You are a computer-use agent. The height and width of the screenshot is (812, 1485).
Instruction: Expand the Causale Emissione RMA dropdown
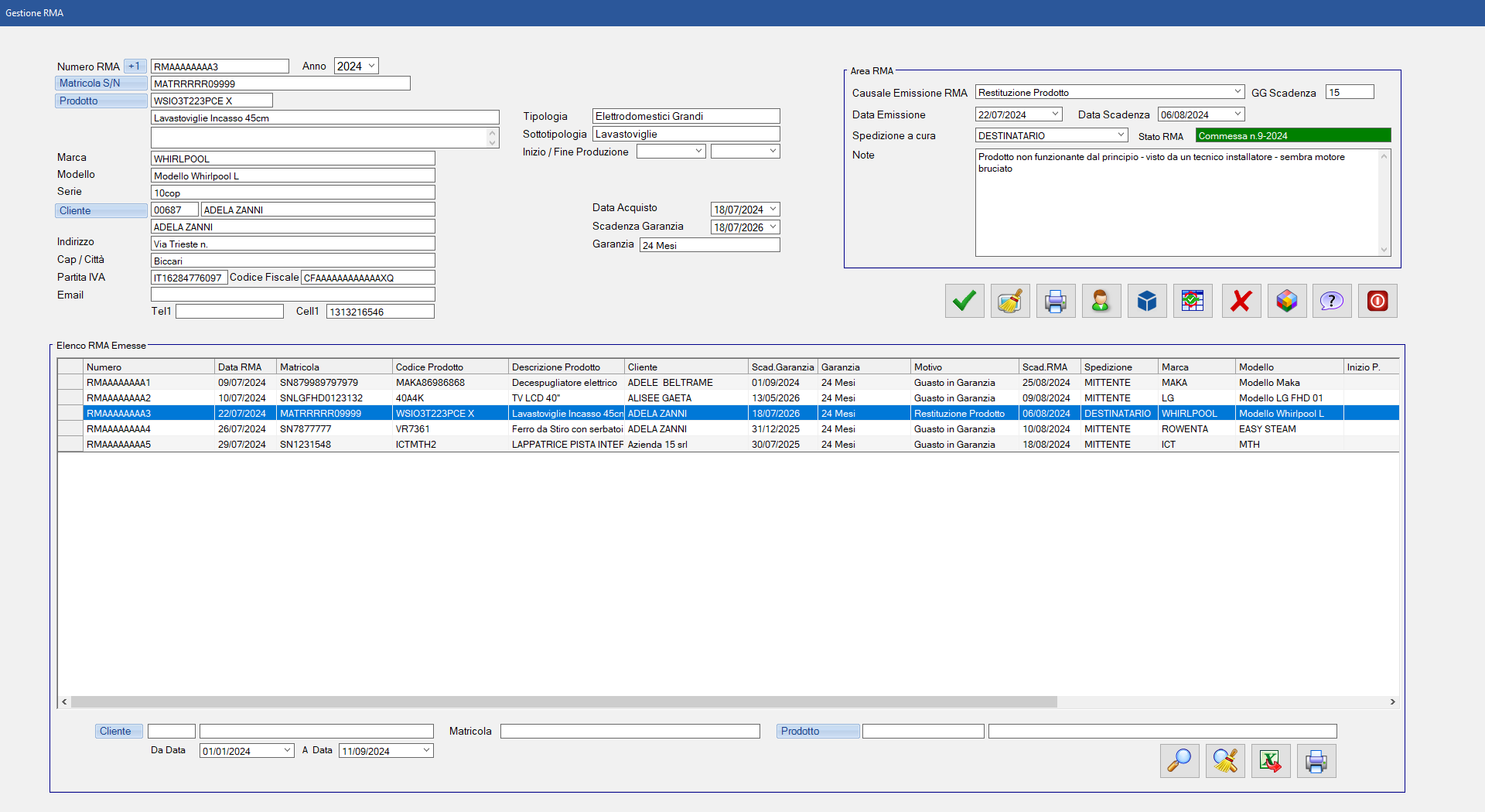tap(1237, 92)
